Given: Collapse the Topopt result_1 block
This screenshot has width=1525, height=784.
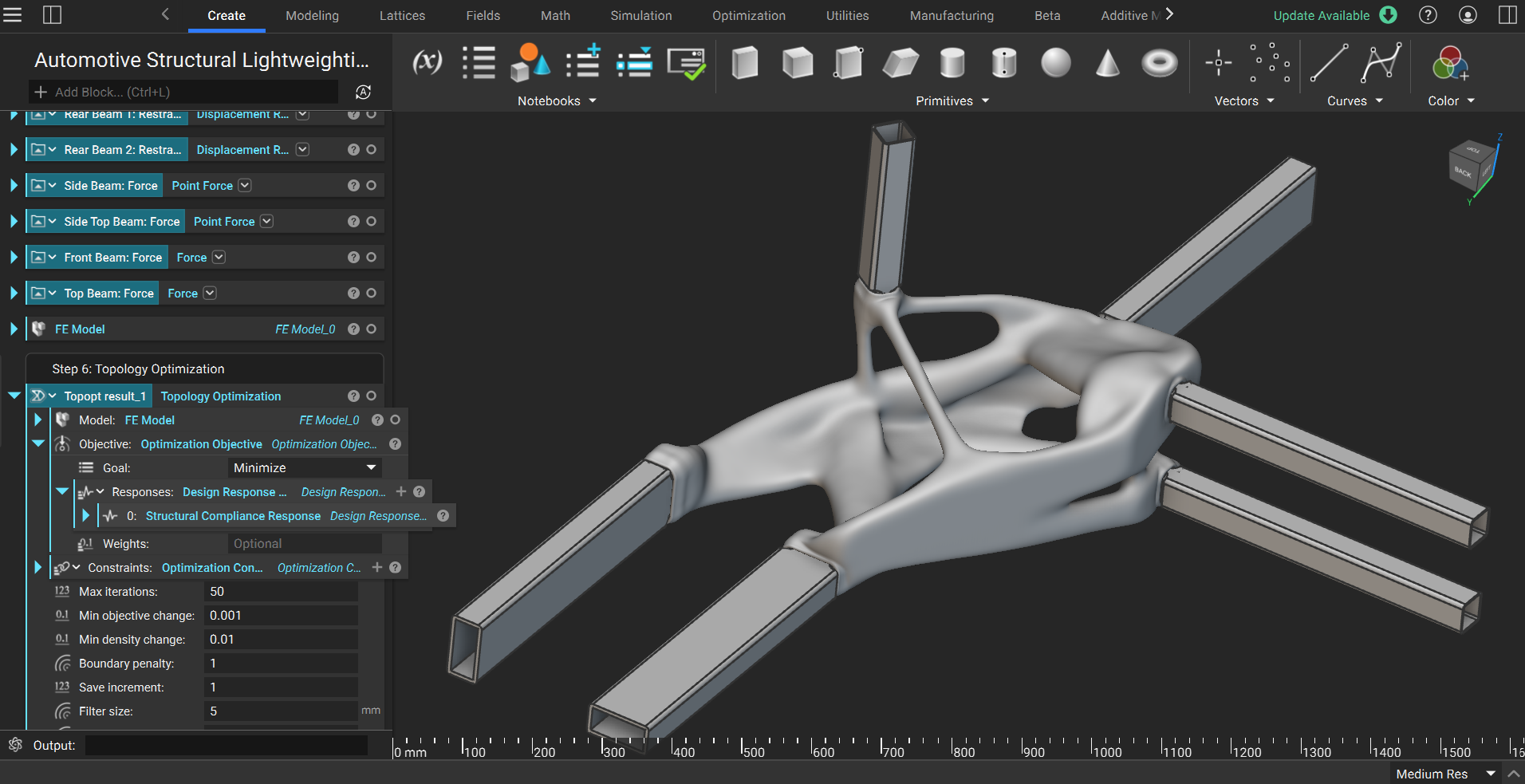Looking at the screenshot, I should click(x=14, y=396).
